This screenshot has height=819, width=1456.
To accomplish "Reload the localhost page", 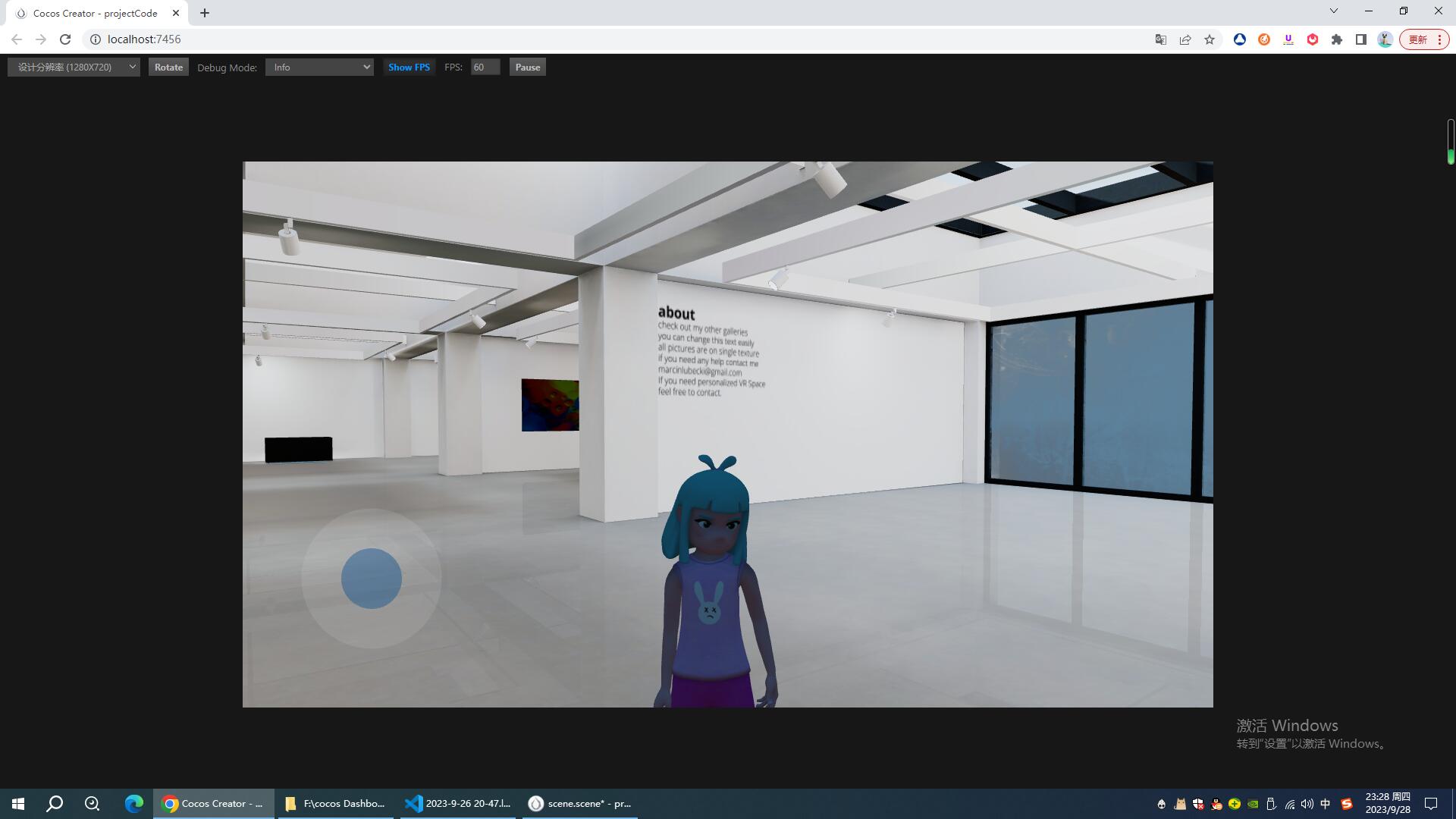I will pos(65,39).
